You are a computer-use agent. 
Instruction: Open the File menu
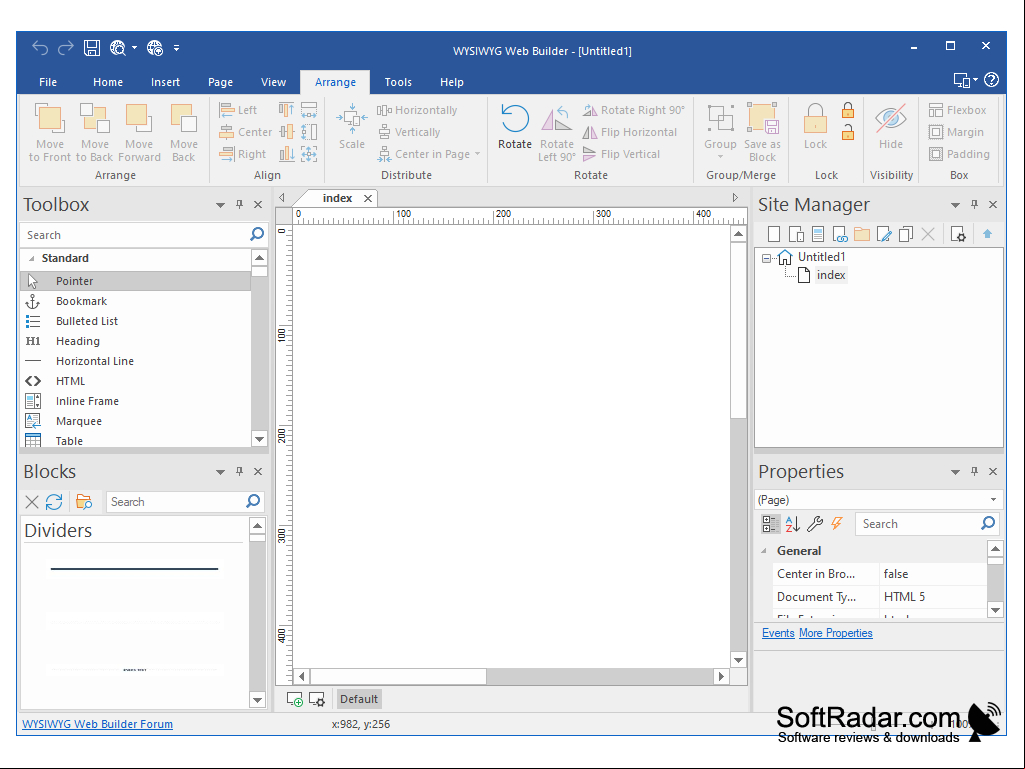tap(48, 82)
